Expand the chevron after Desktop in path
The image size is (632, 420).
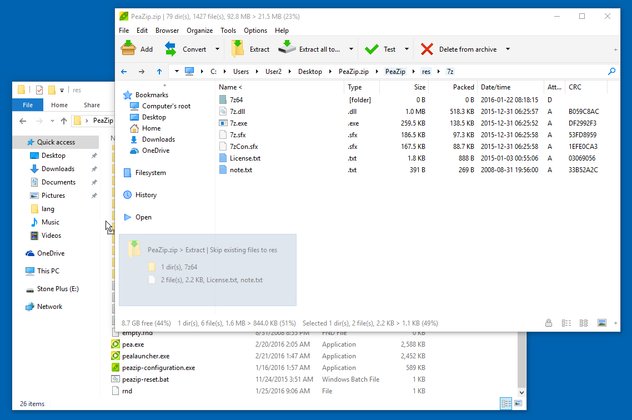click(330, 72)
